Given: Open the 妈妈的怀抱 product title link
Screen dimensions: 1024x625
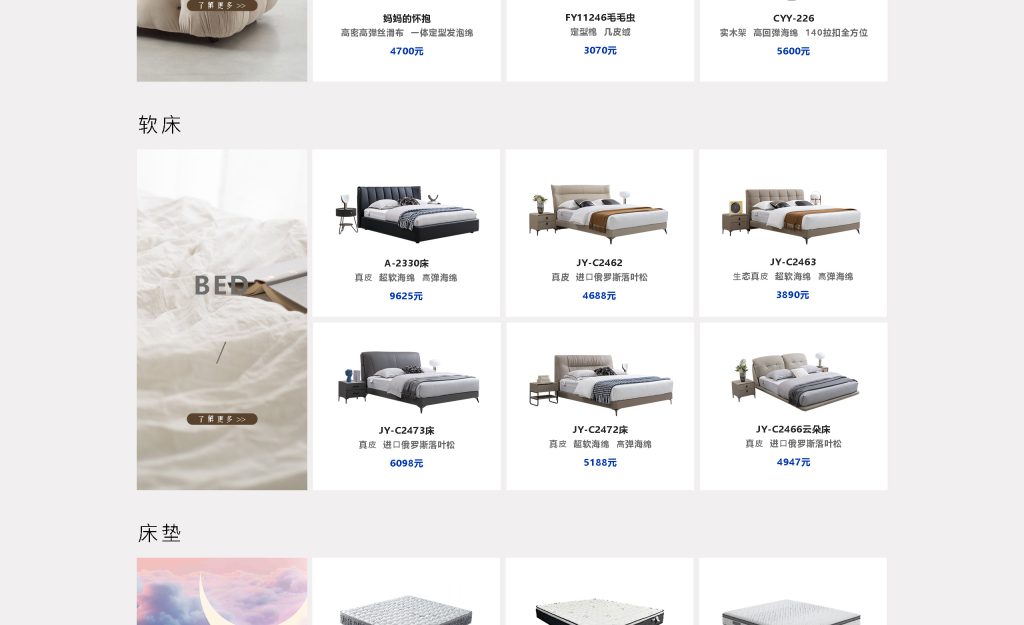Looking at the screenshot, I should pyautogui.click(x=406, y=18).
